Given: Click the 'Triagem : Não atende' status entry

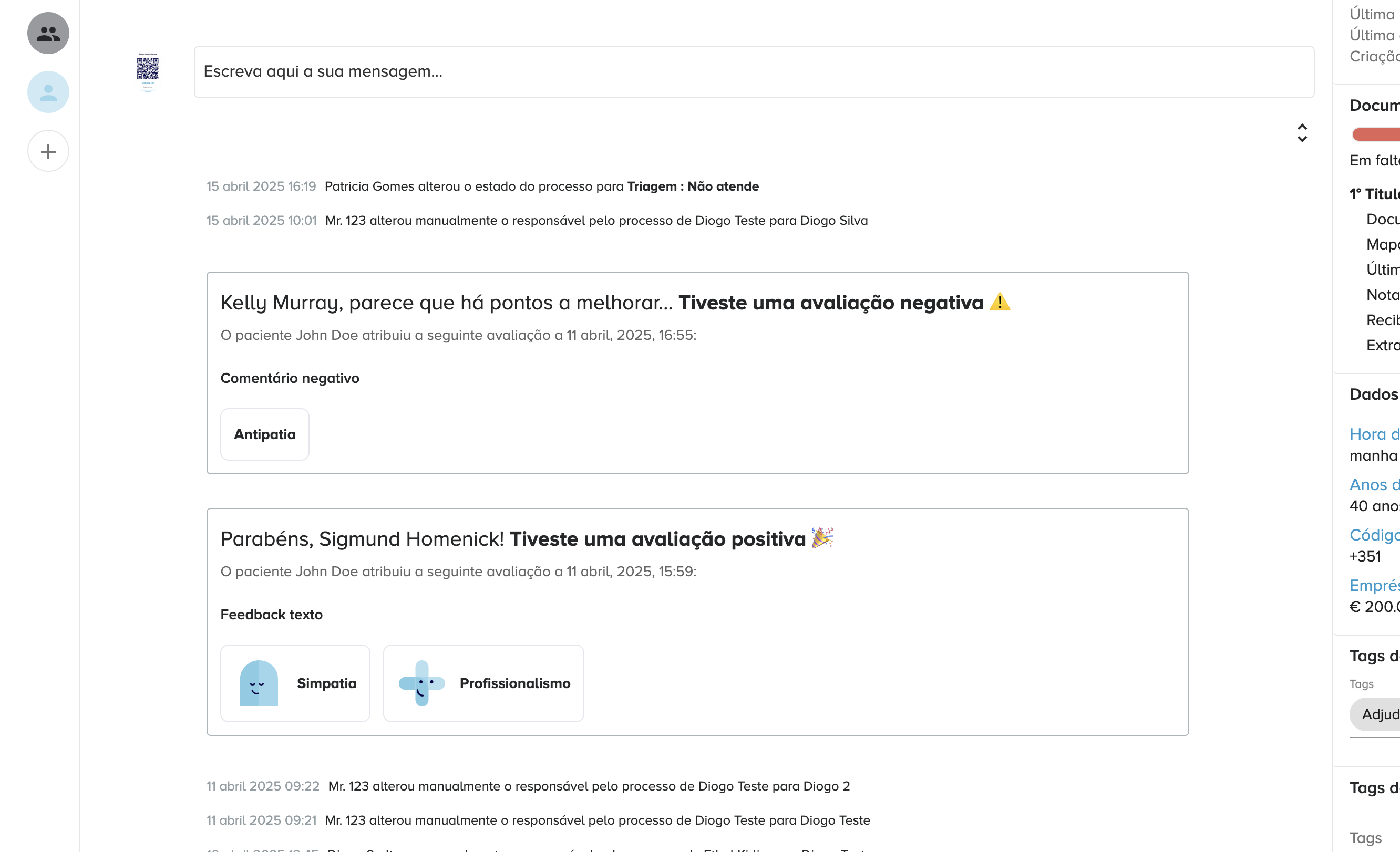Looking at the screenshot, I should pyautogui.click(x=693, y=187).
